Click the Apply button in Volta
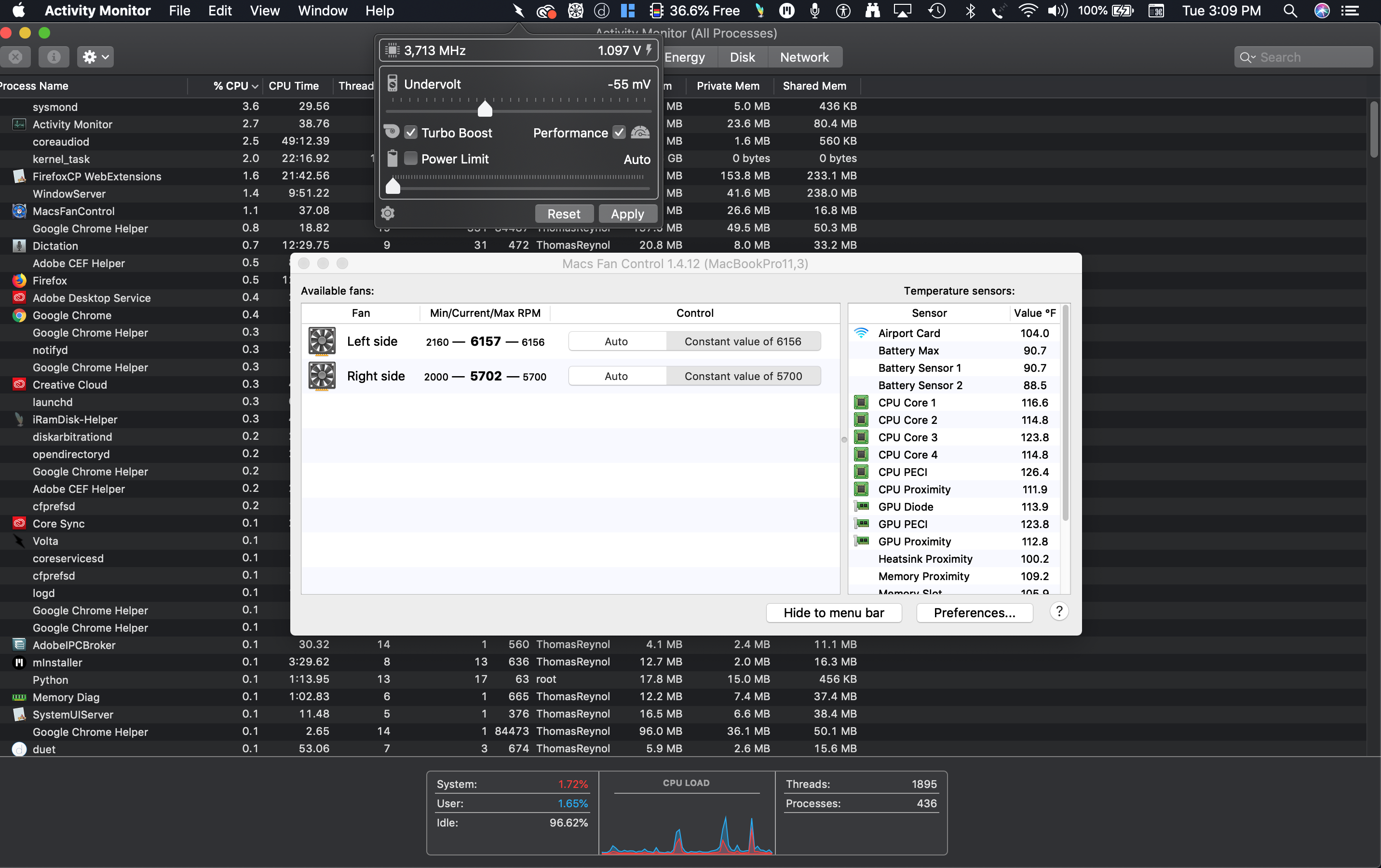This screenshot has width=1381, height=868. click(x=627, y=214)
